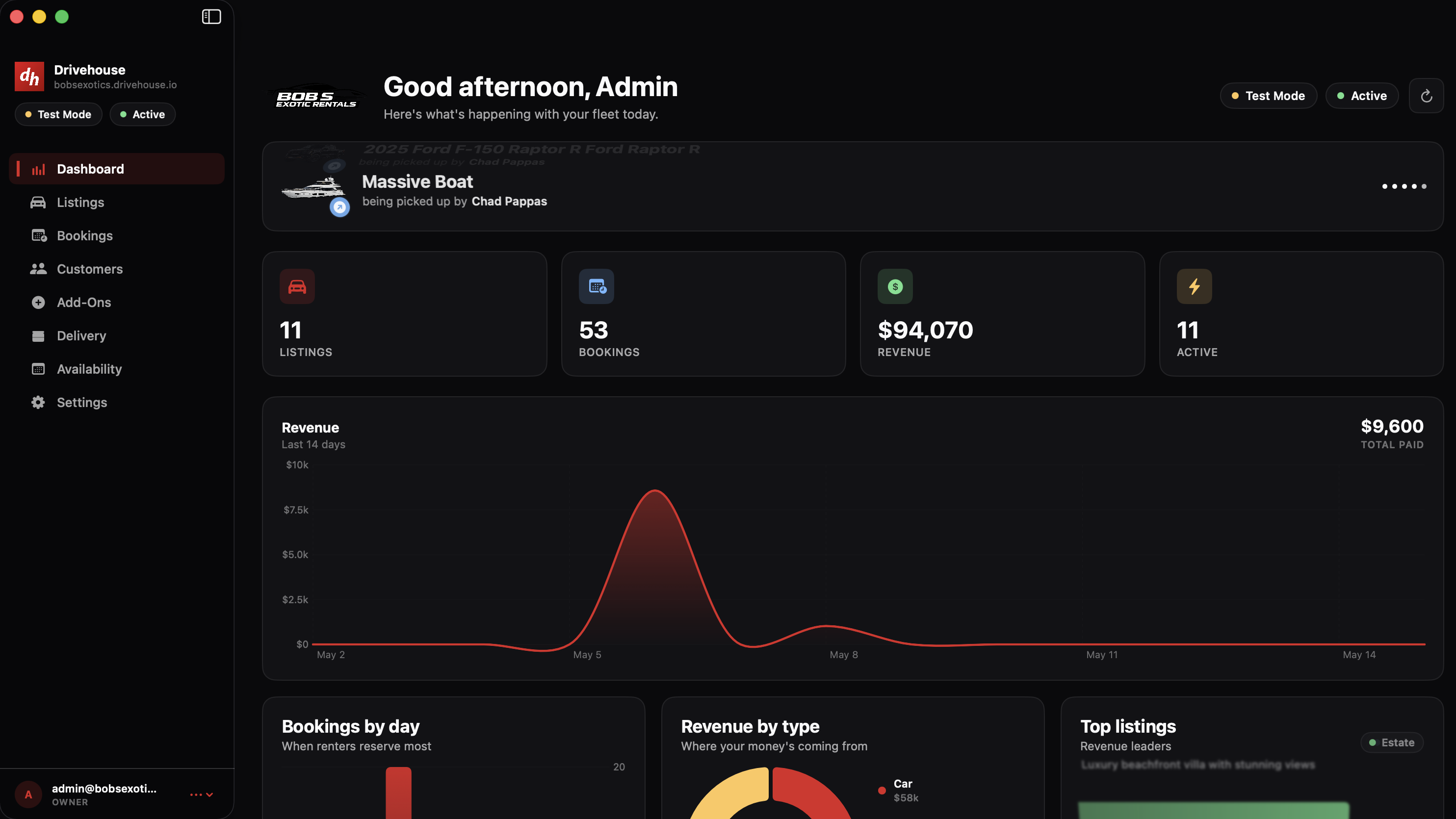1456x819 pixels.
Task: Click the green dollar Revenue icon
Action: point(895,286)
